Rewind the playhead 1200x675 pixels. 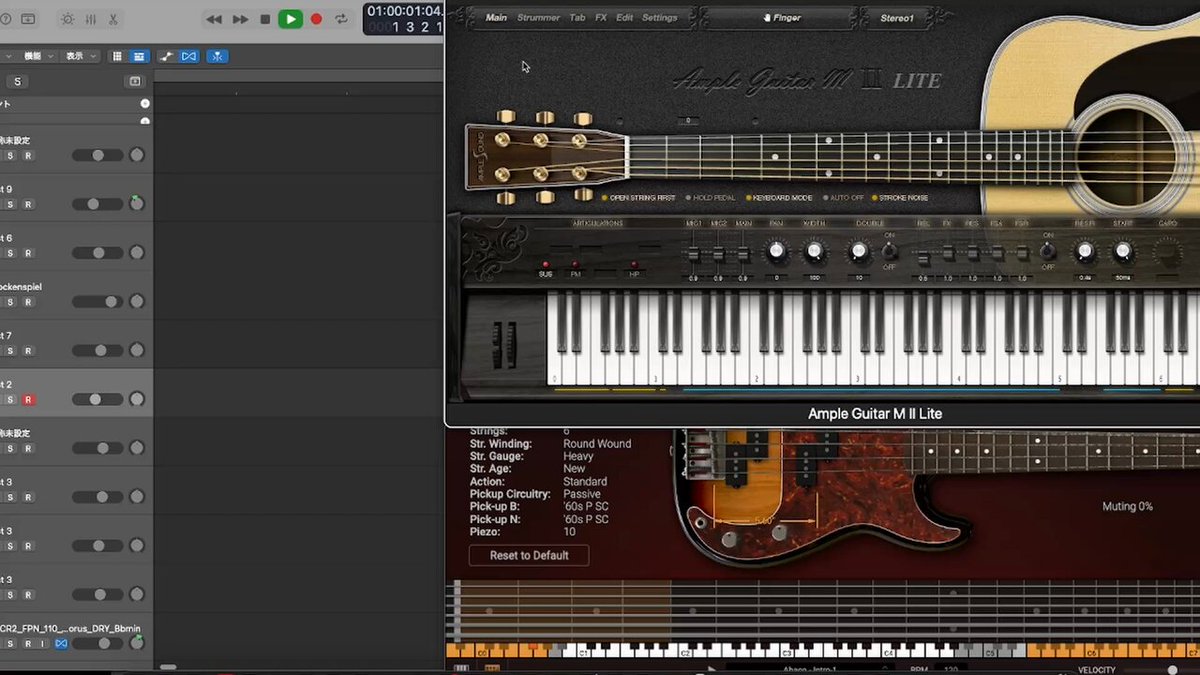point(214,19)
